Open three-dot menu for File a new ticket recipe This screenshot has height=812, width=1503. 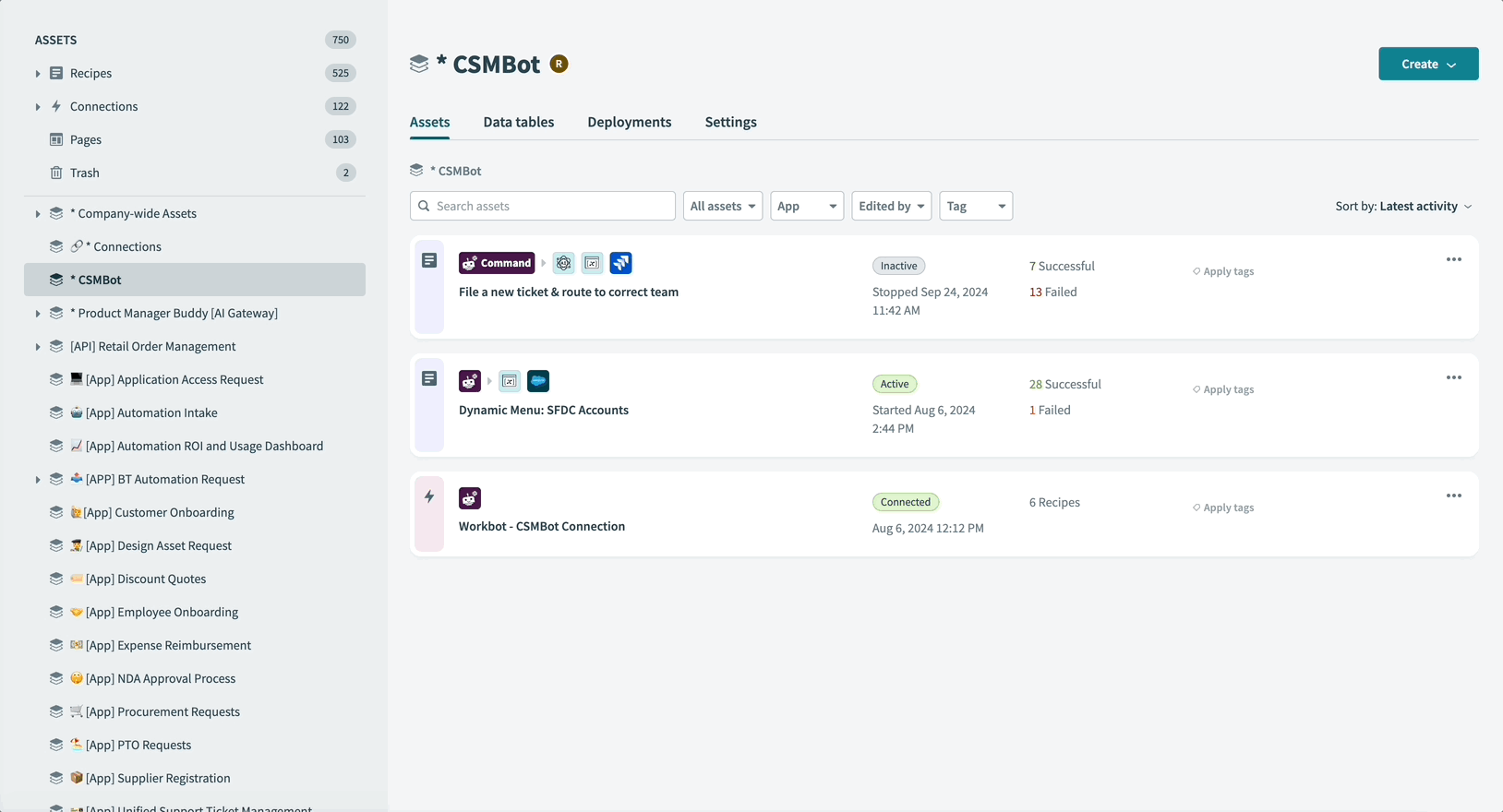click(x=1453, y=260)
